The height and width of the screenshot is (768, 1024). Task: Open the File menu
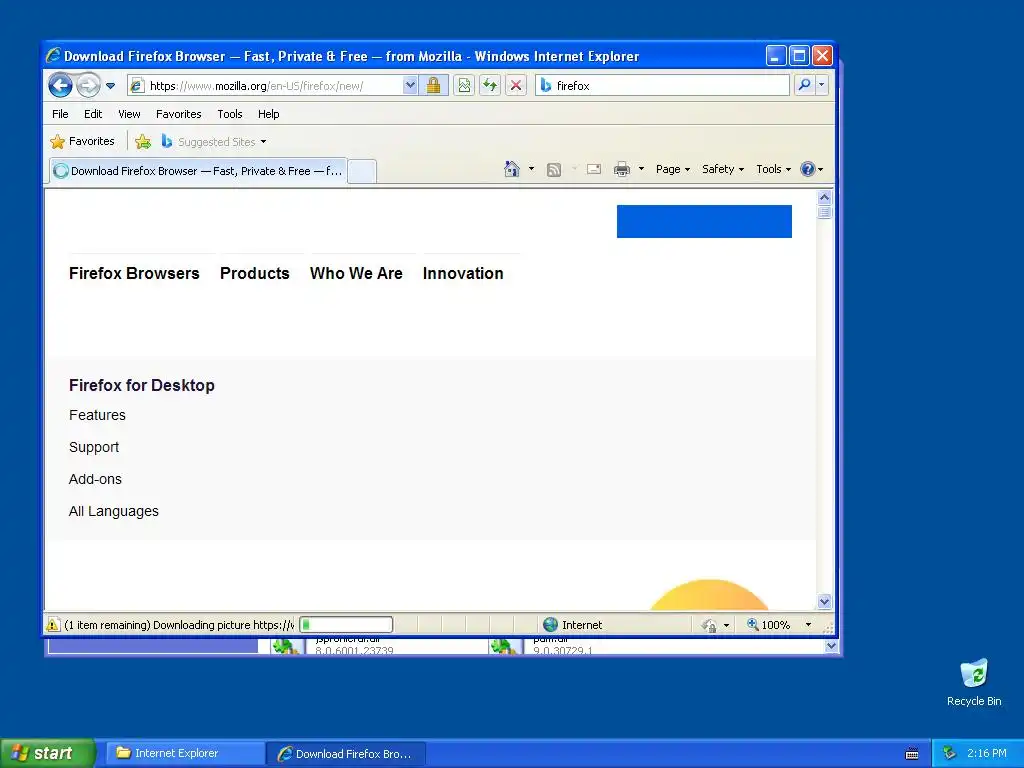(60, 114)
